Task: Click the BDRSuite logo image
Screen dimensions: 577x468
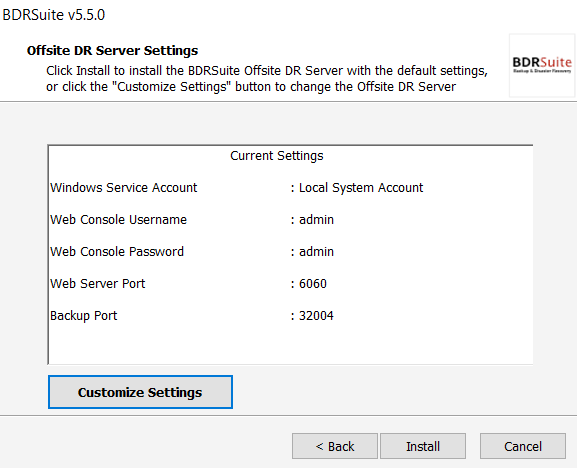Action: coord(542,65)
